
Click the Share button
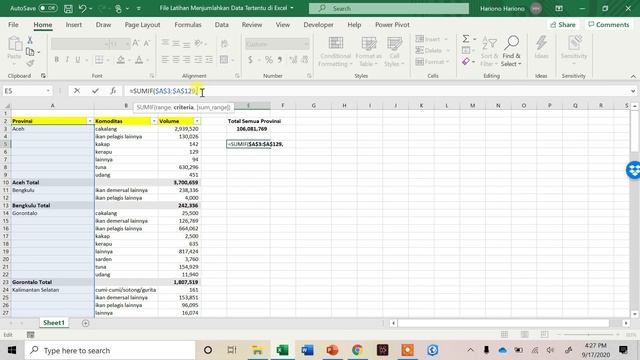563,24
